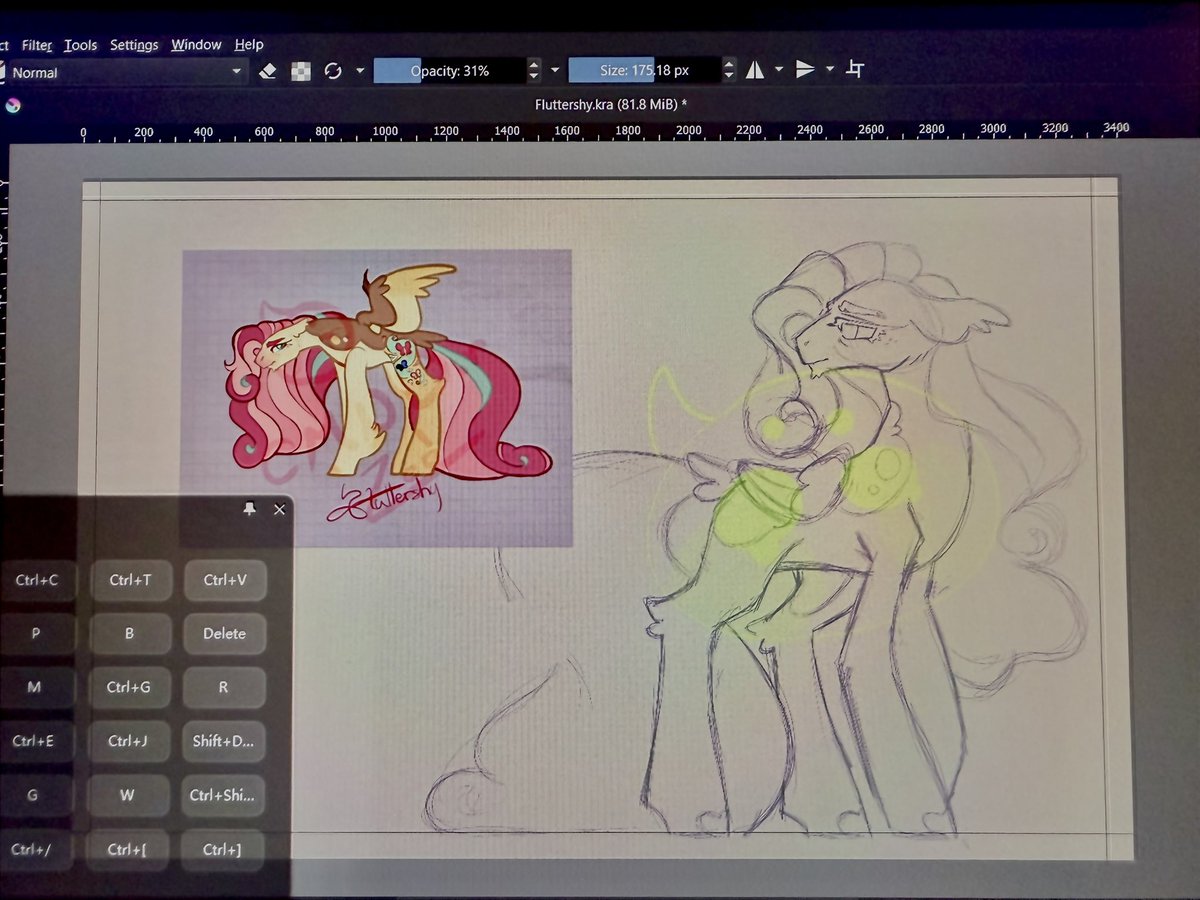1200x900 pixels.
Task: Click the Krita color icon below blending mode
Action: click(x=12, y=103)
